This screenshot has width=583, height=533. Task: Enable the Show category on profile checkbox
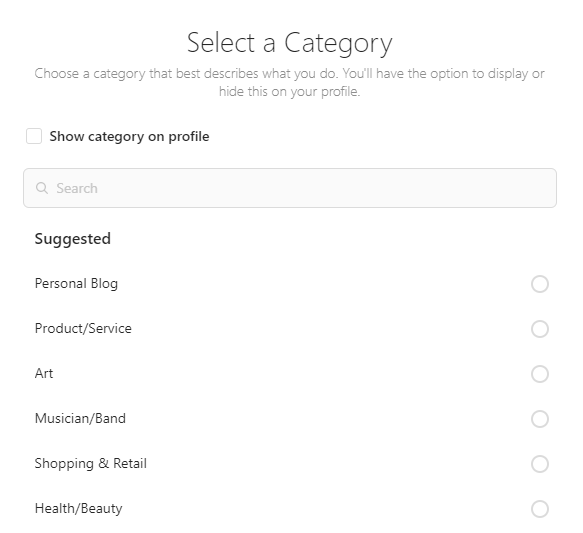(34, 136)
